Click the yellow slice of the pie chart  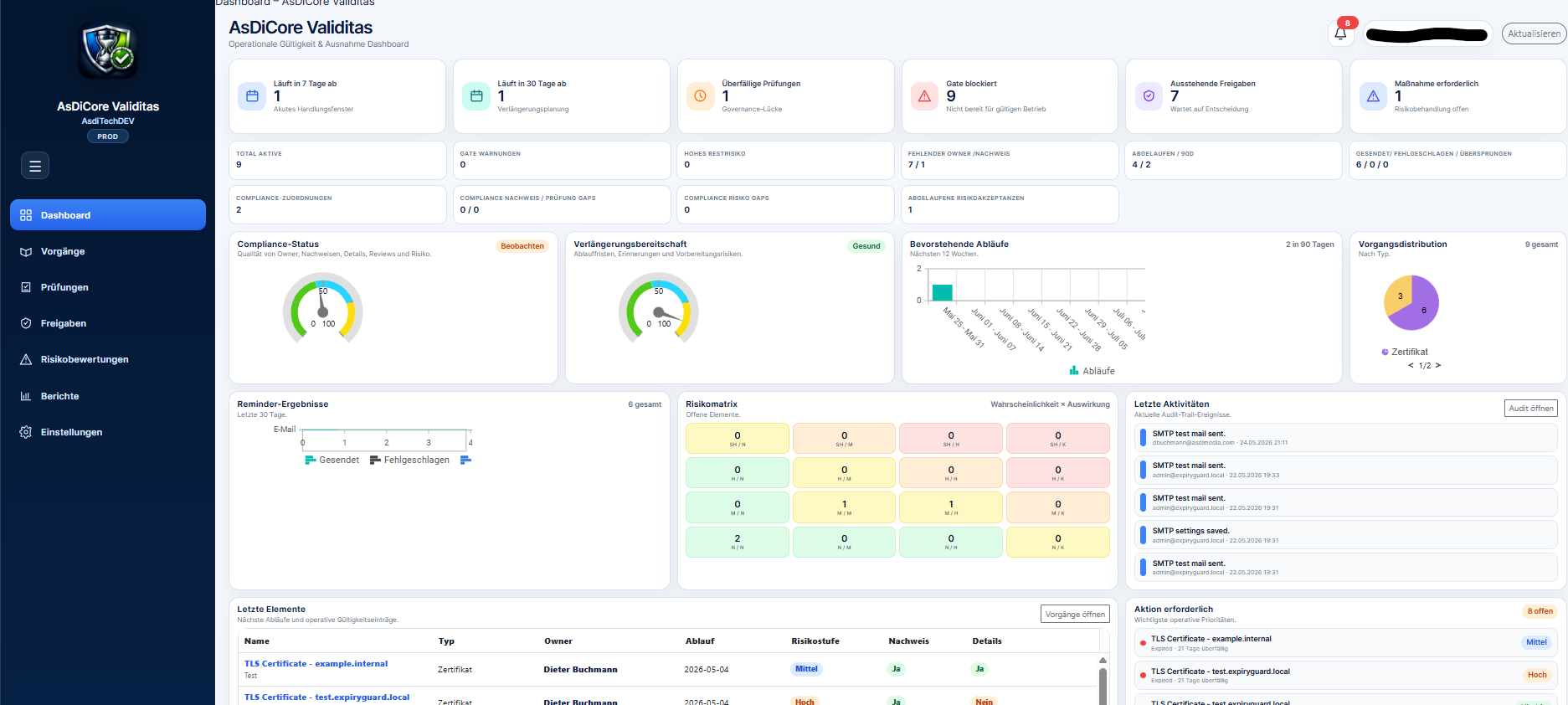1397,293
